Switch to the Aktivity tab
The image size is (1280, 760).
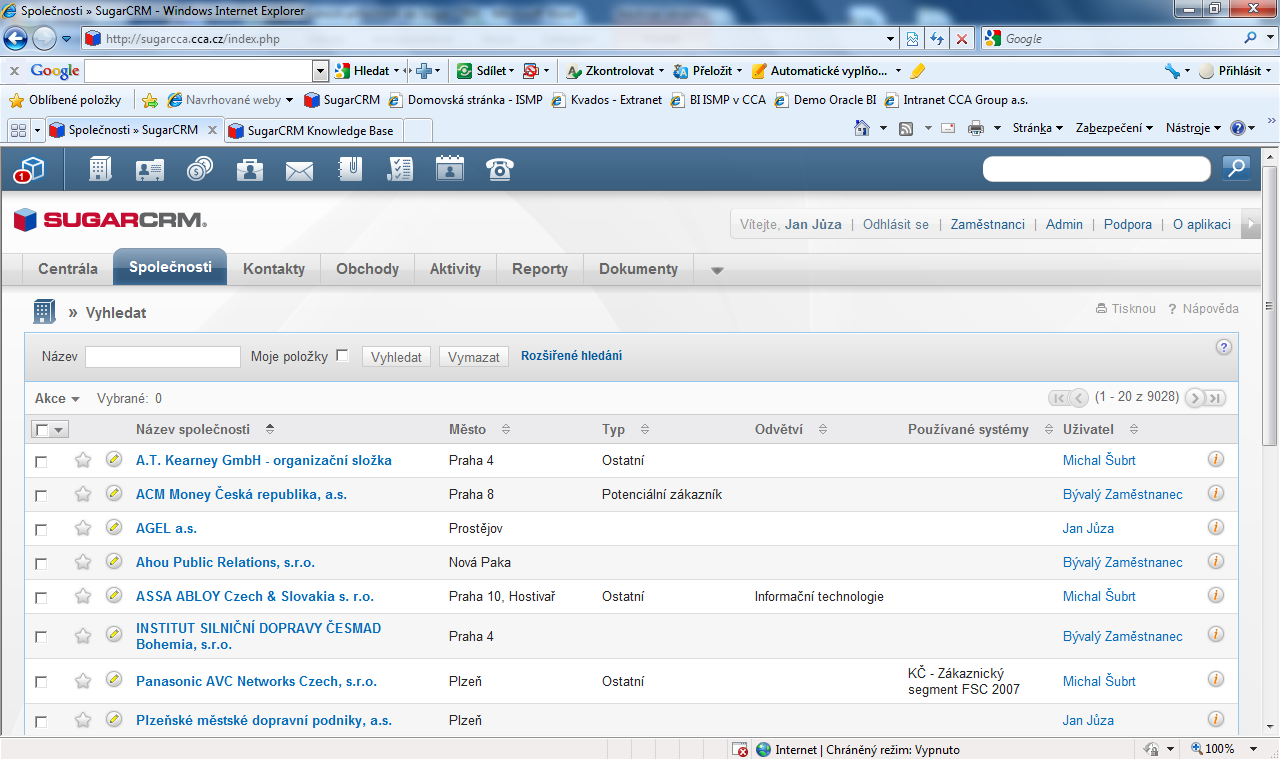[x=455, y=269]
